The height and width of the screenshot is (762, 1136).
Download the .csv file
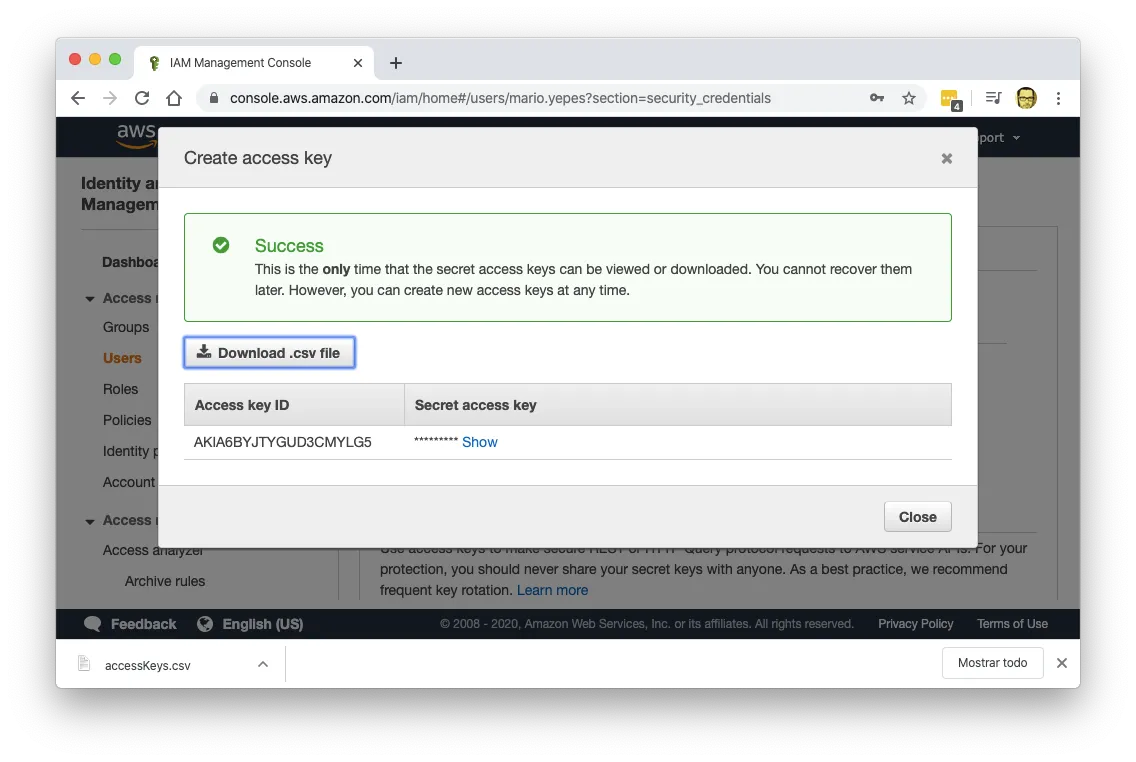point(270,353)
